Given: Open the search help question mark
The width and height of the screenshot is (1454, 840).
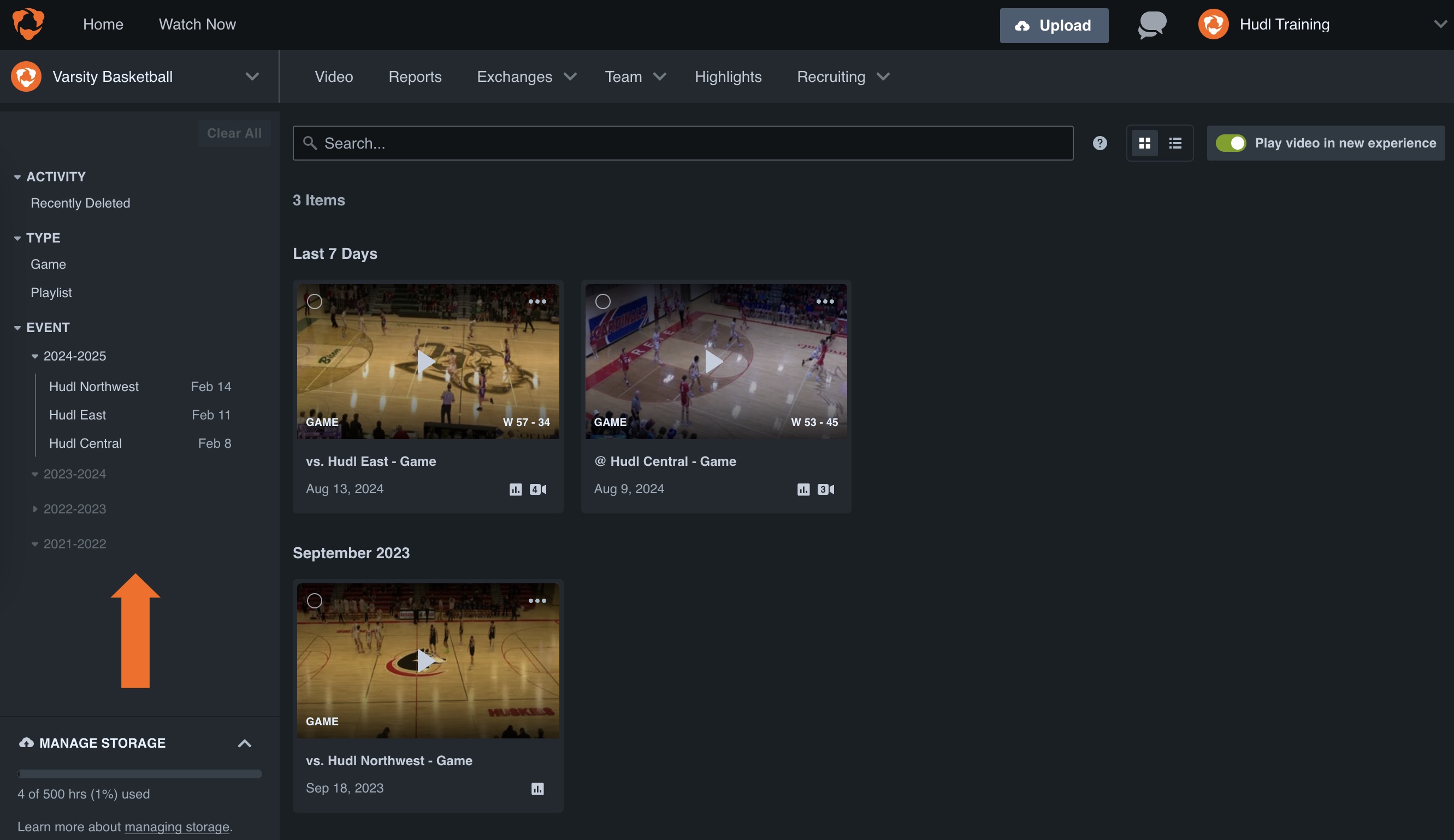Looking at the screenshot, I should (x=1099, y=143).
